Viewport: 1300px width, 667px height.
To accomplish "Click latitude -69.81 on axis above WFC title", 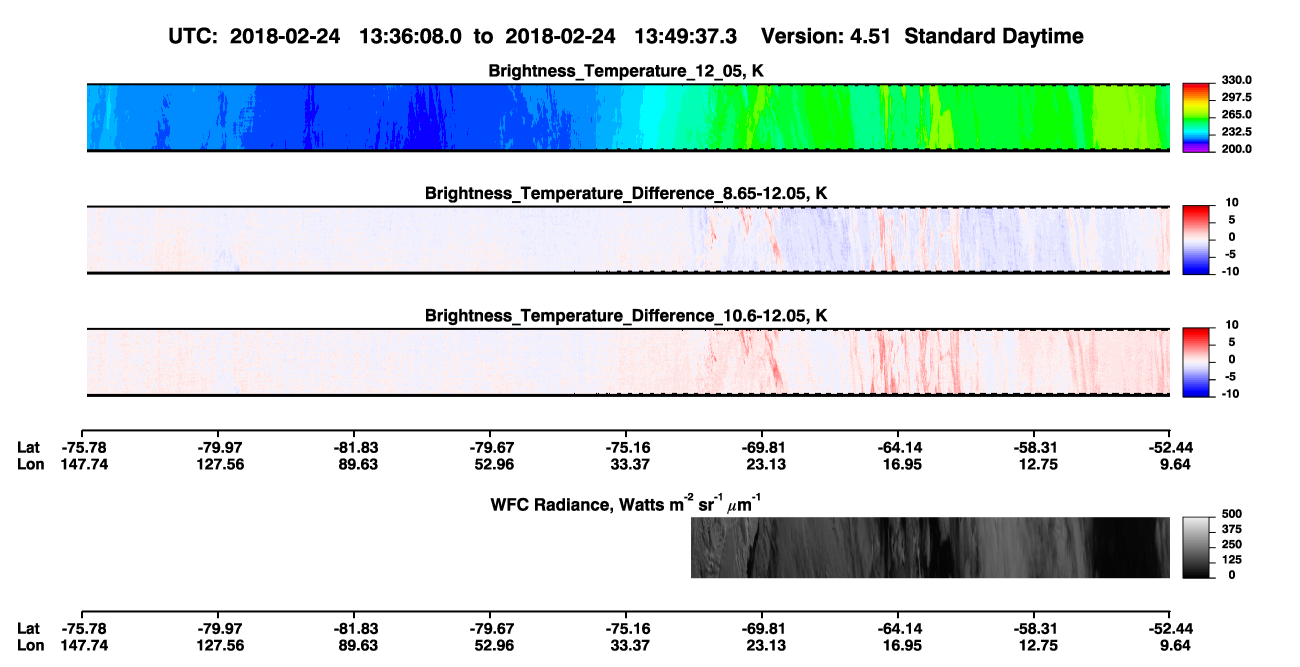I will click(762, 448).
